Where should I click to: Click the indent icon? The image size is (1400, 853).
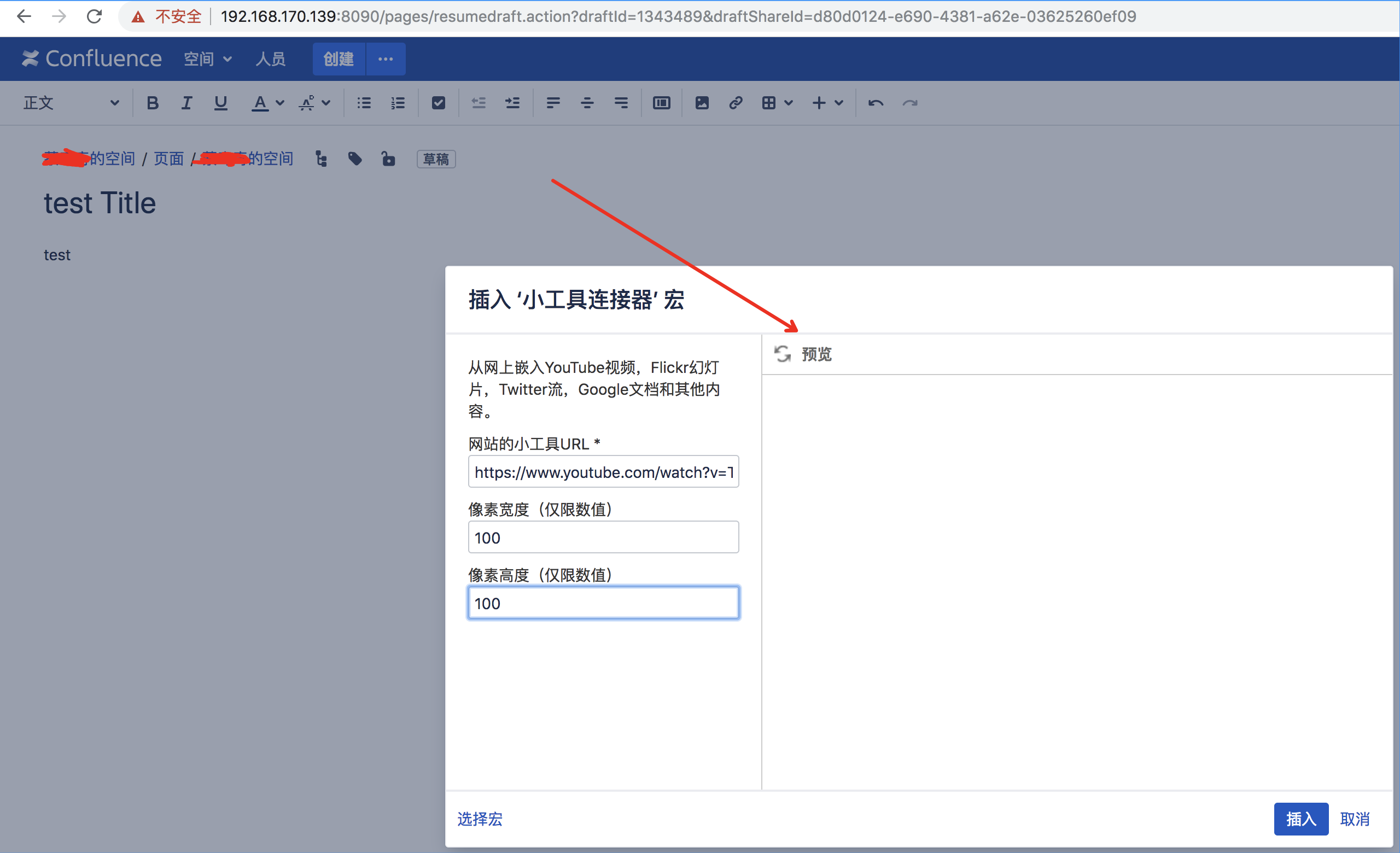[512, 103]
